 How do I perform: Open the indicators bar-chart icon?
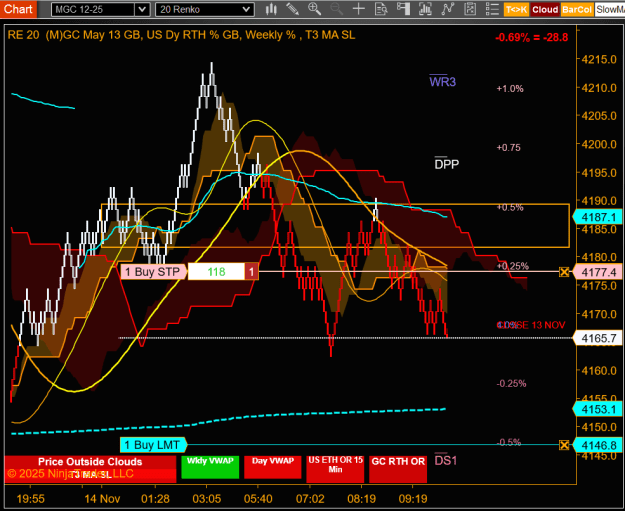pyautogui.click(x=425, y=9)
